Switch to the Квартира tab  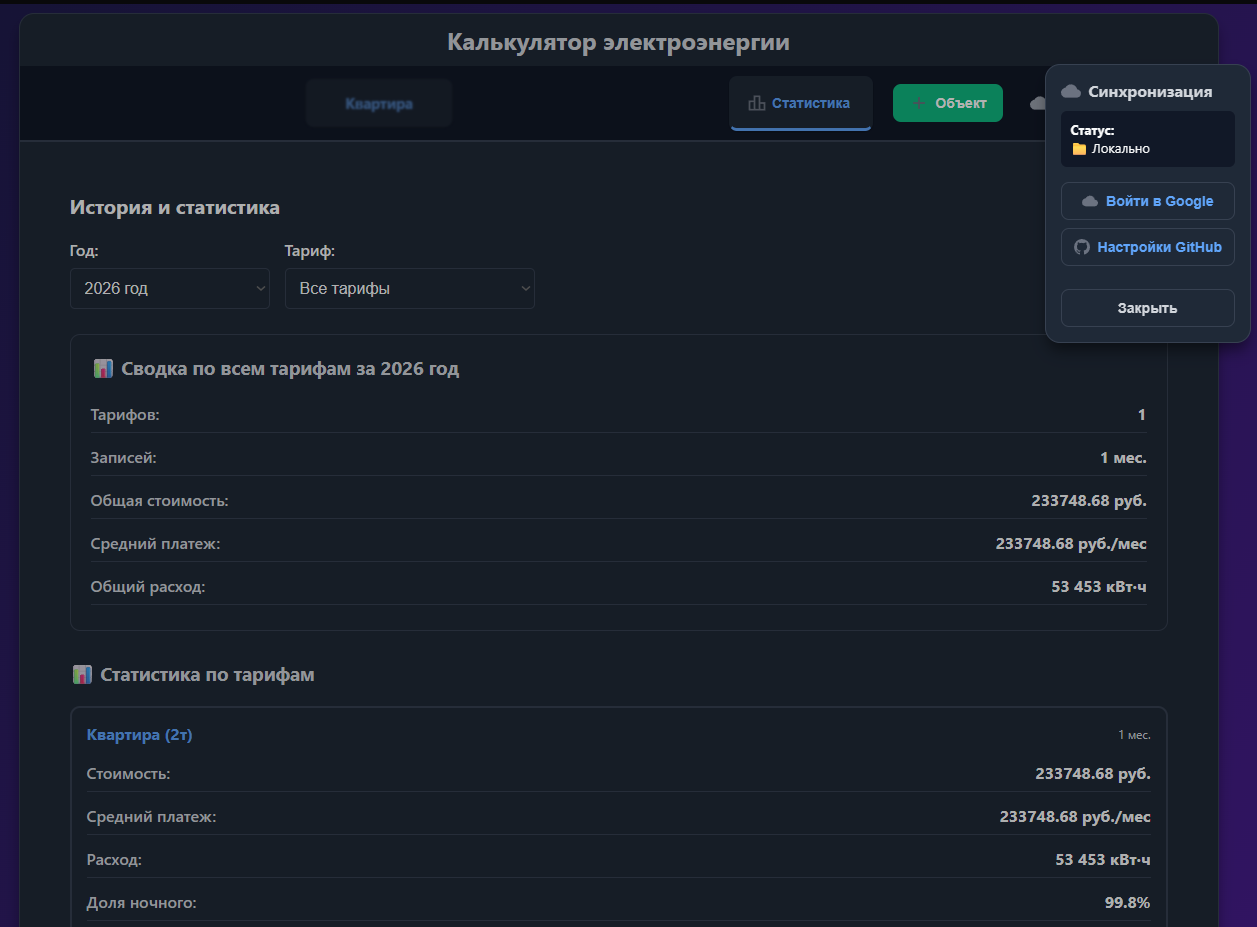[x=379, y=103]
